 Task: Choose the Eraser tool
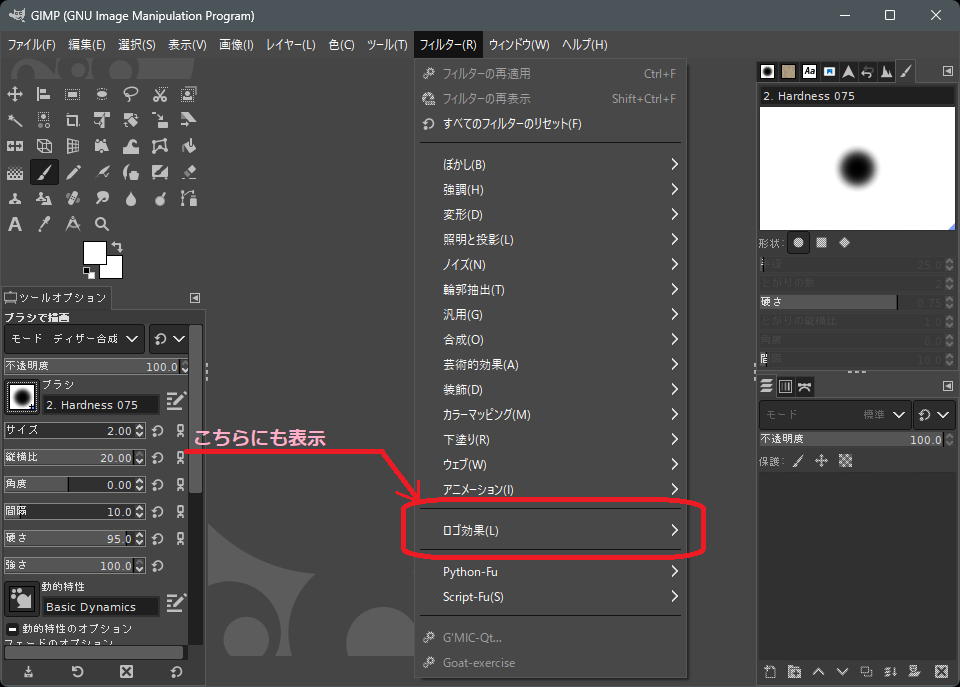[189, 172]
